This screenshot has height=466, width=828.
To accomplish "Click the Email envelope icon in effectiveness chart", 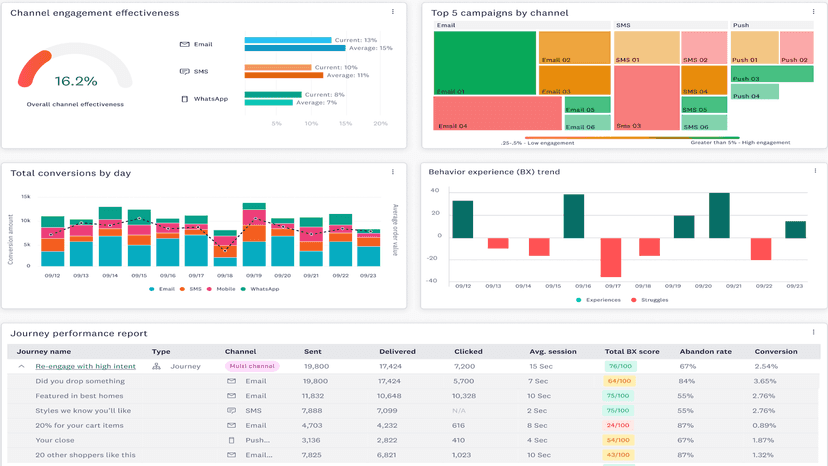I will 184,44.
